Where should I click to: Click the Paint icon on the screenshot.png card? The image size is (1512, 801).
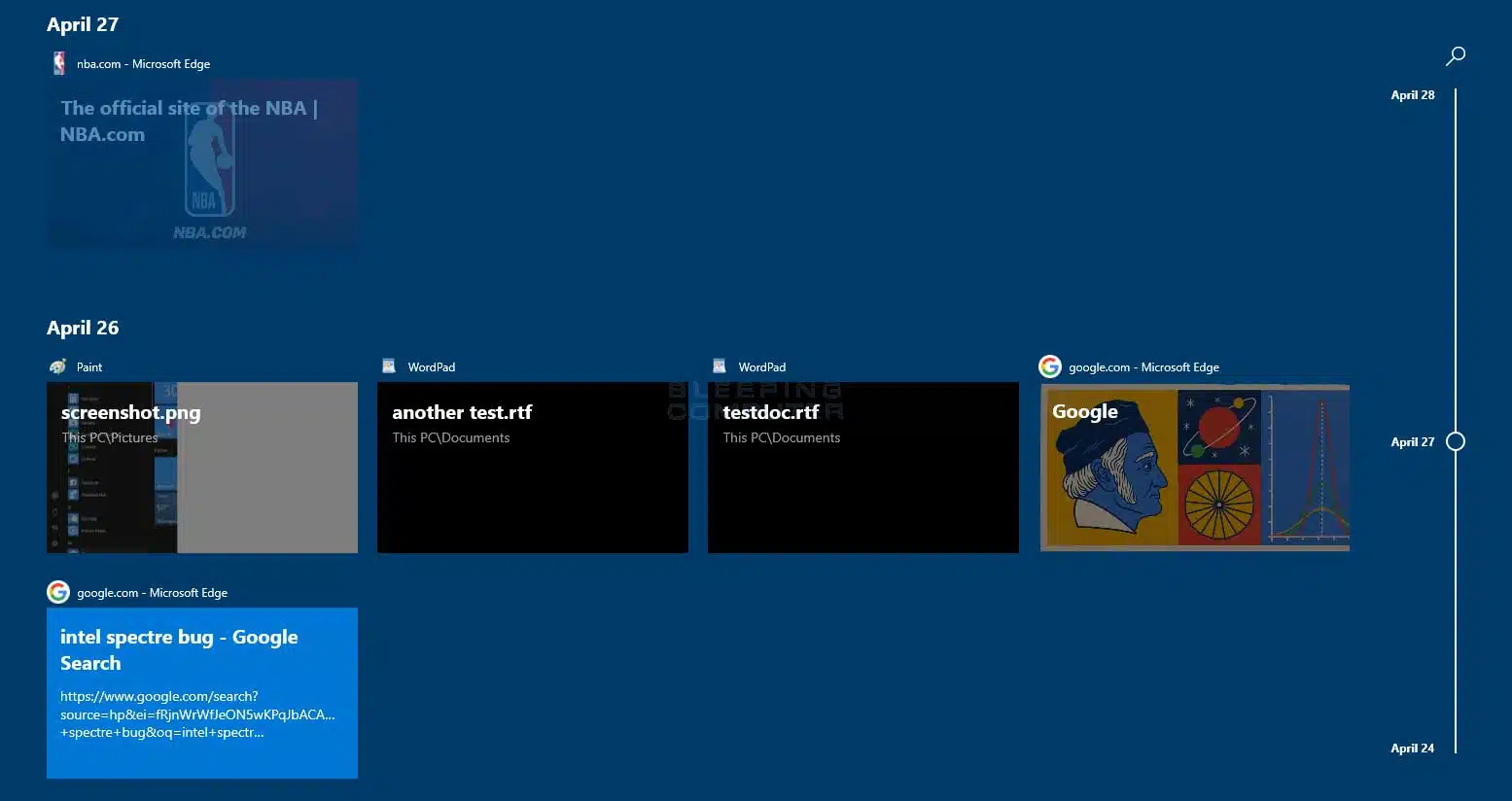[x=57, y=366]
